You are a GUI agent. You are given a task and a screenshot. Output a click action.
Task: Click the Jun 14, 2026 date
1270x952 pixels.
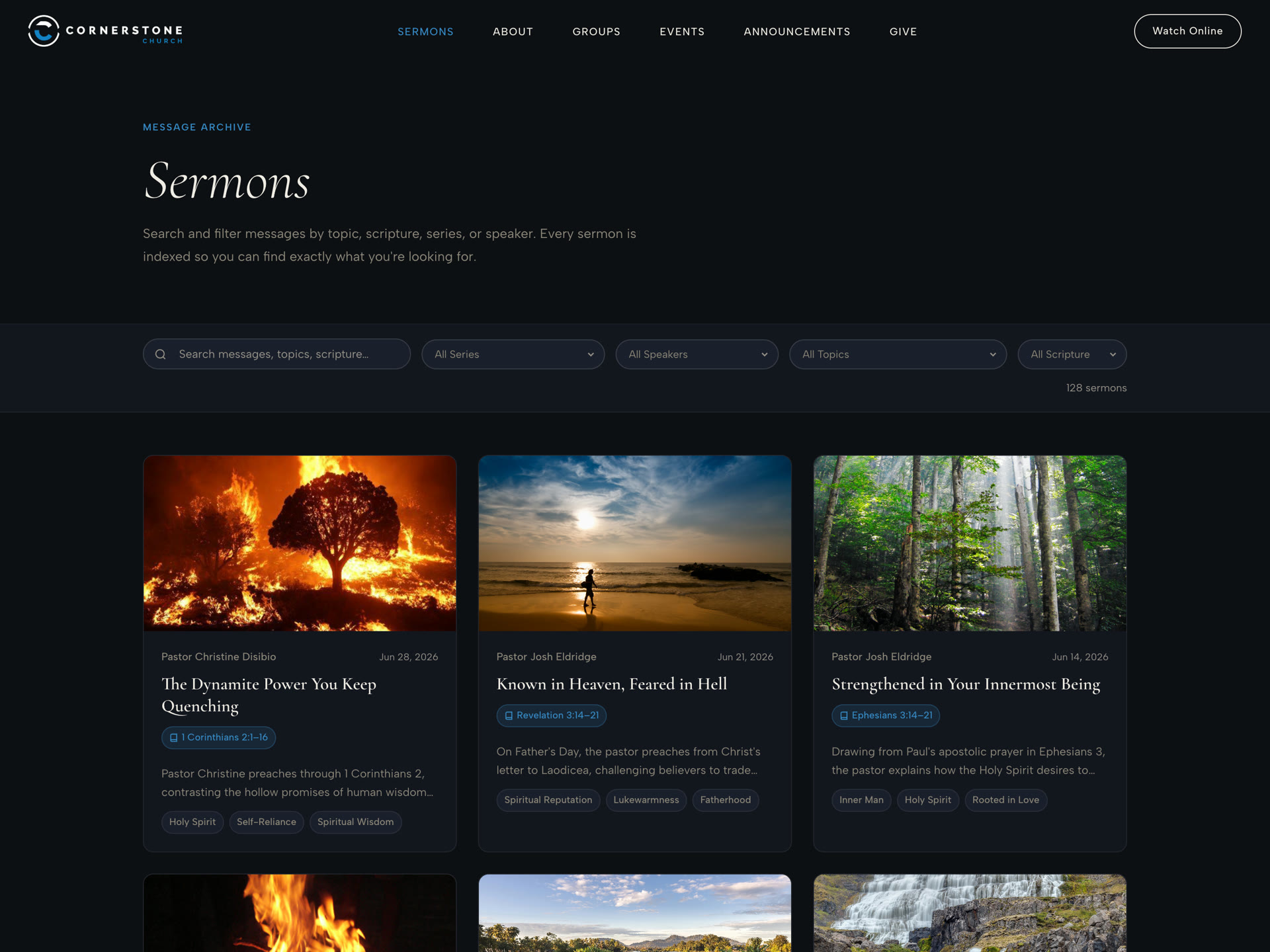pos(1080,657)
